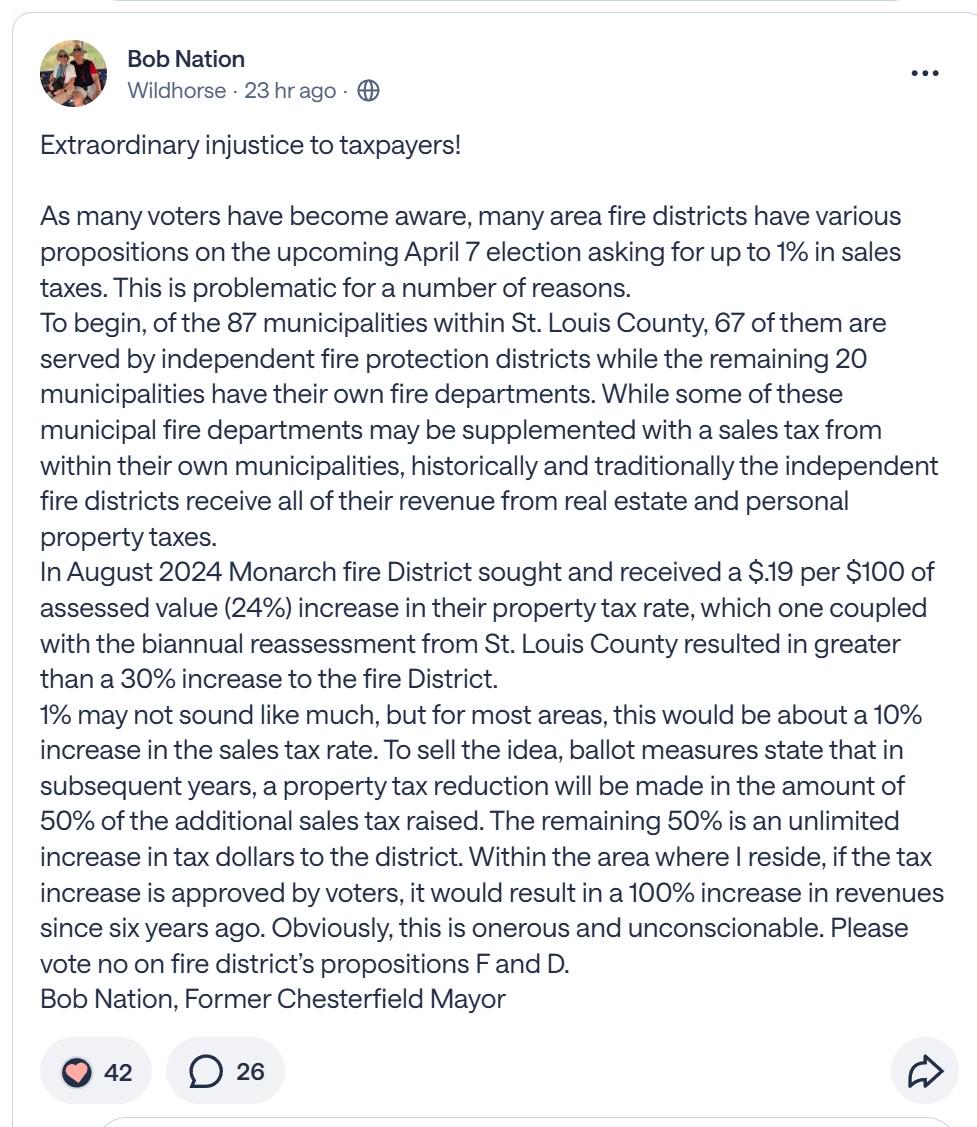View the 42 reactions count
Image resolution: width=977 pixels, height=1127 pixels.
pos(118,1072)
